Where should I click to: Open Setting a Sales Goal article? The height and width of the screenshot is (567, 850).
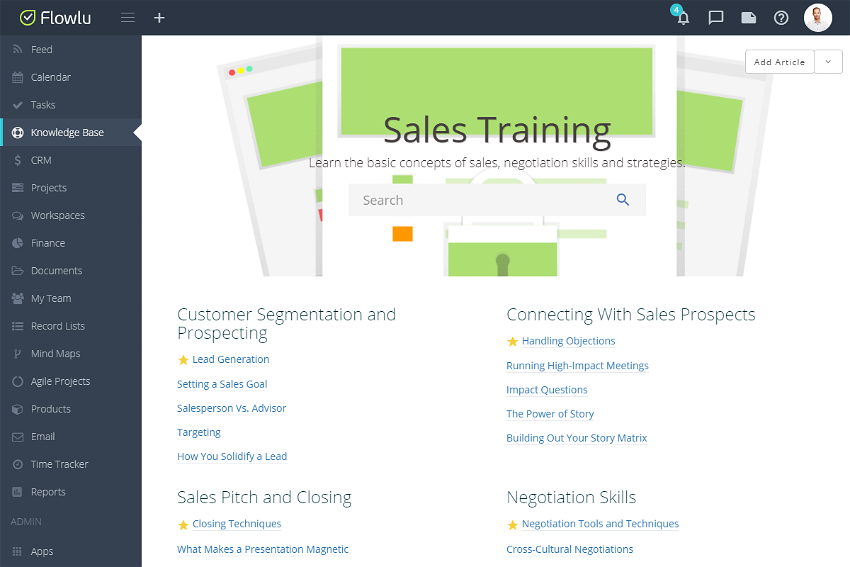(x=222, y=384)
